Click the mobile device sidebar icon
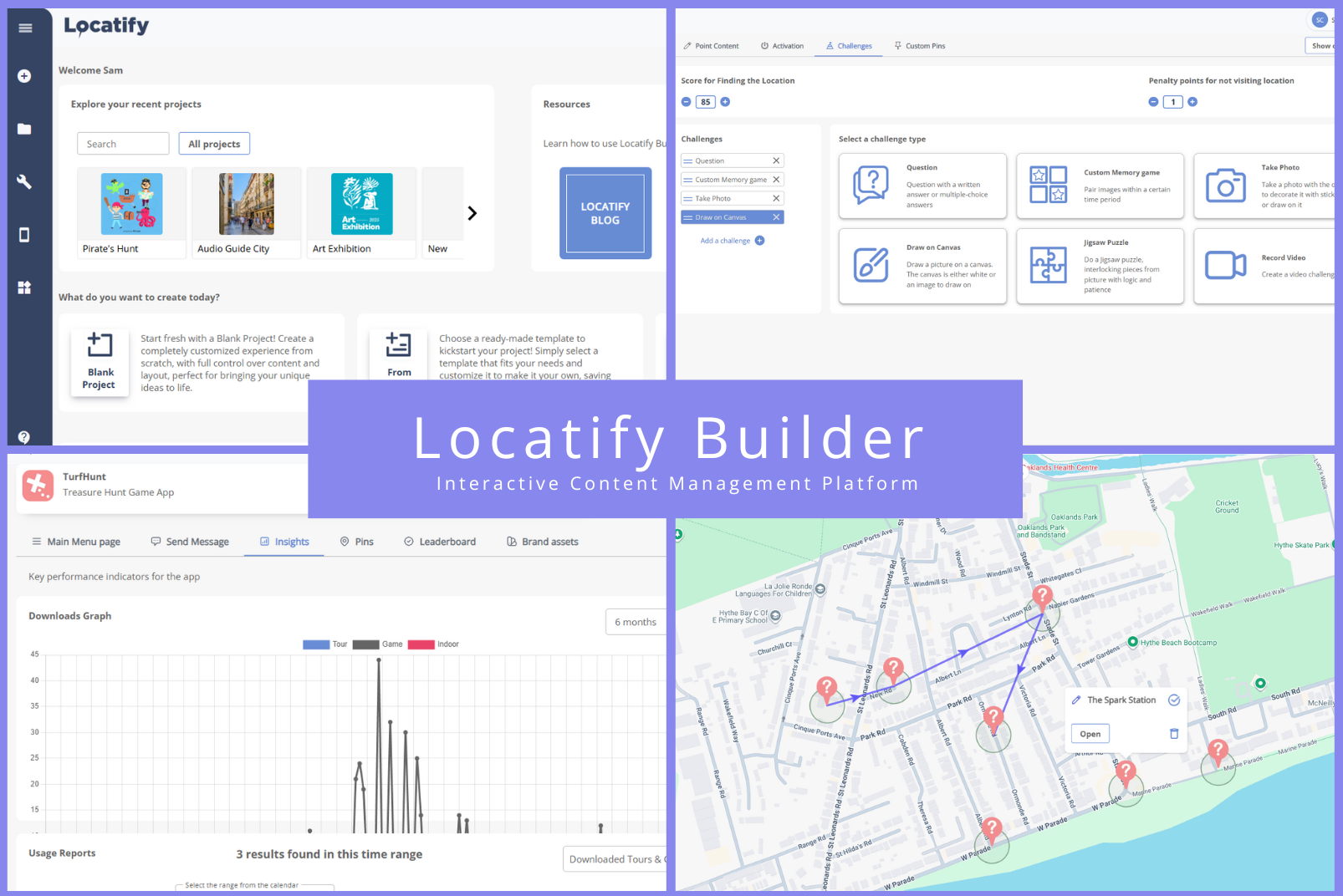Viewport: 1343px width, 896px height. point(25,235)
